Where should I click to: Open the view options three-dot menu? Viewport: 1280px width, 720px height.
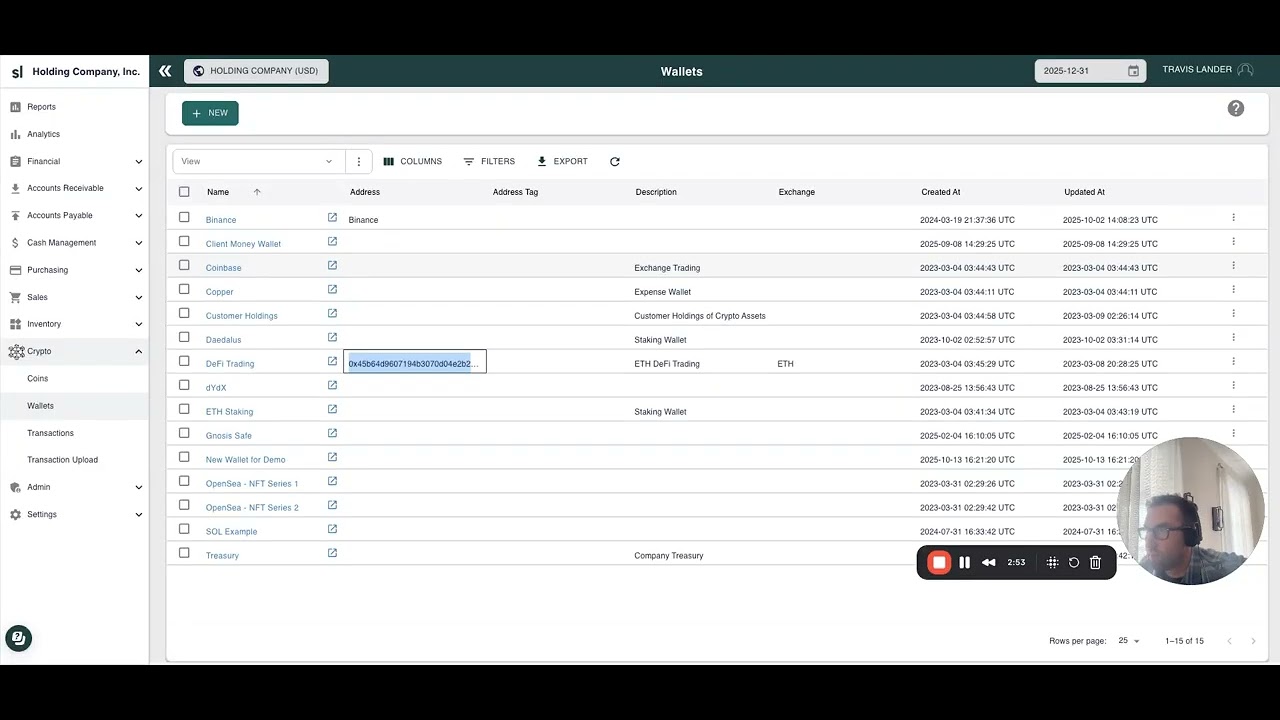(359, 161)
